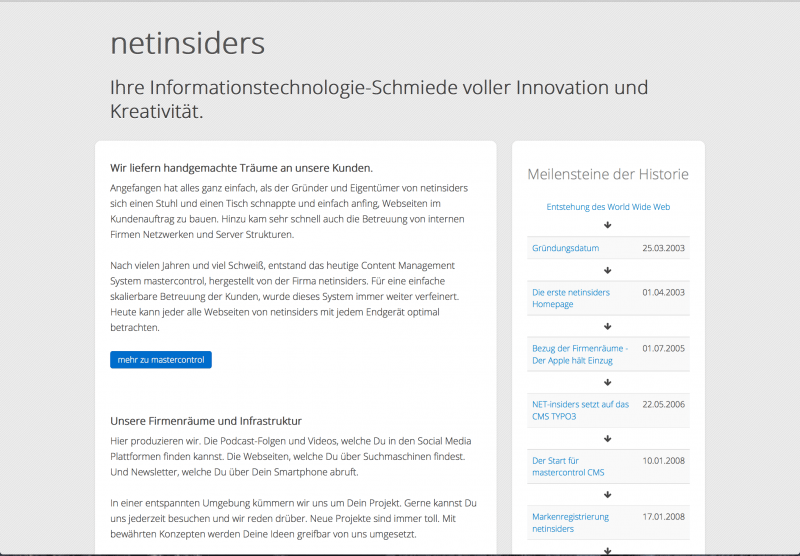
Task: Click the arrow beneath the CMS TYPO3 milestone
Action: pyautogui.click(x=608, y=438)
